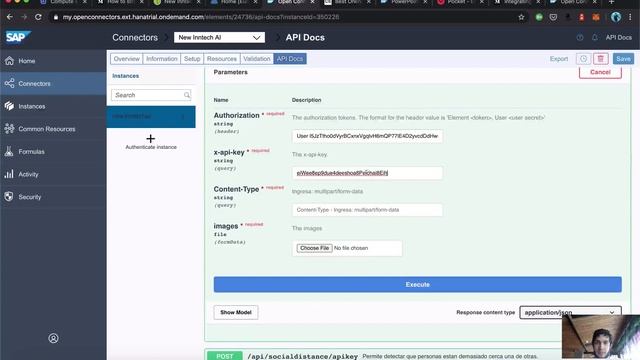Click the Cancel button

tap(600, 72)
